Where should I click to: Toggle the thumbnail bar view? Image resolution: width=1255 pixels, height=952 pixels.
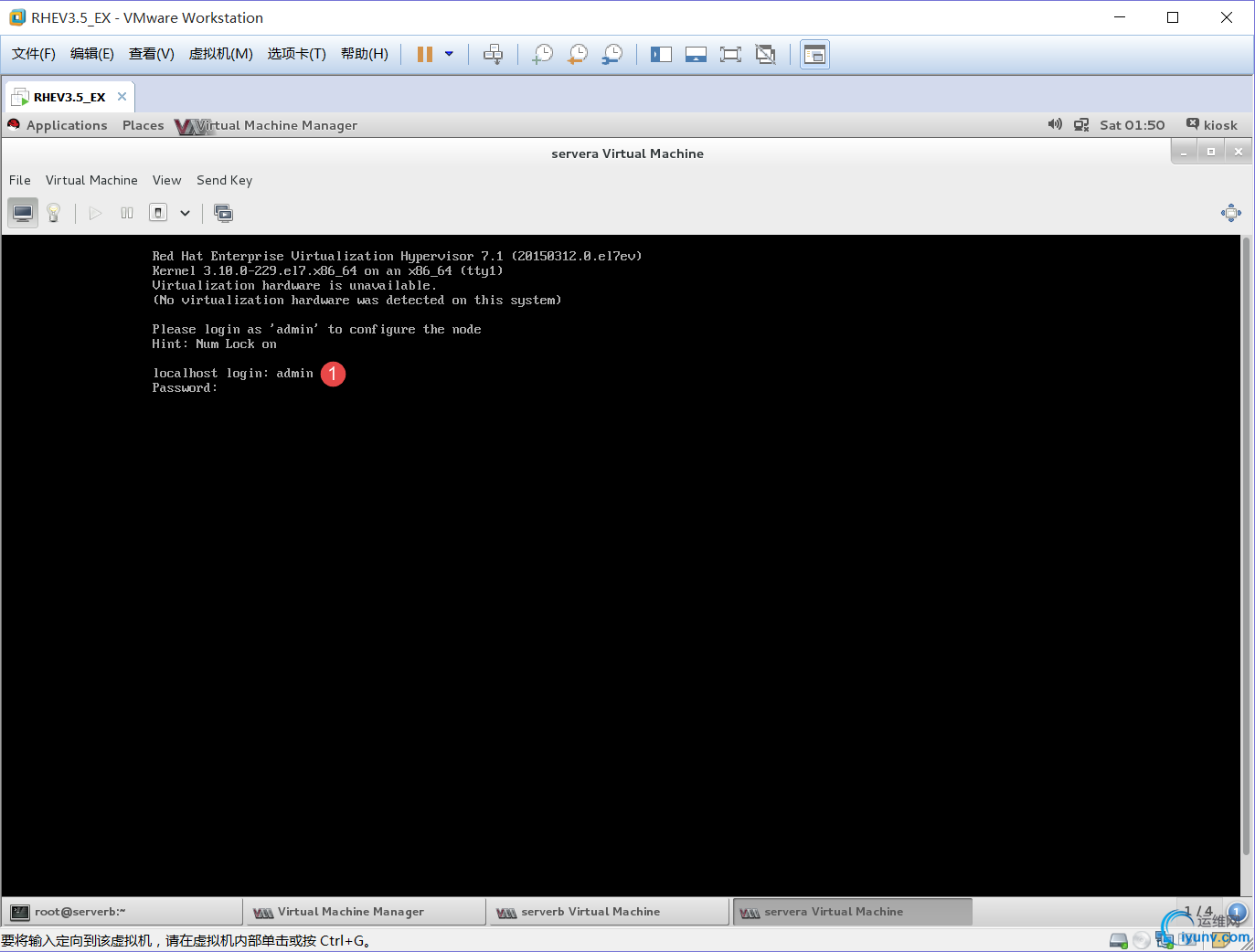point(696,55)
